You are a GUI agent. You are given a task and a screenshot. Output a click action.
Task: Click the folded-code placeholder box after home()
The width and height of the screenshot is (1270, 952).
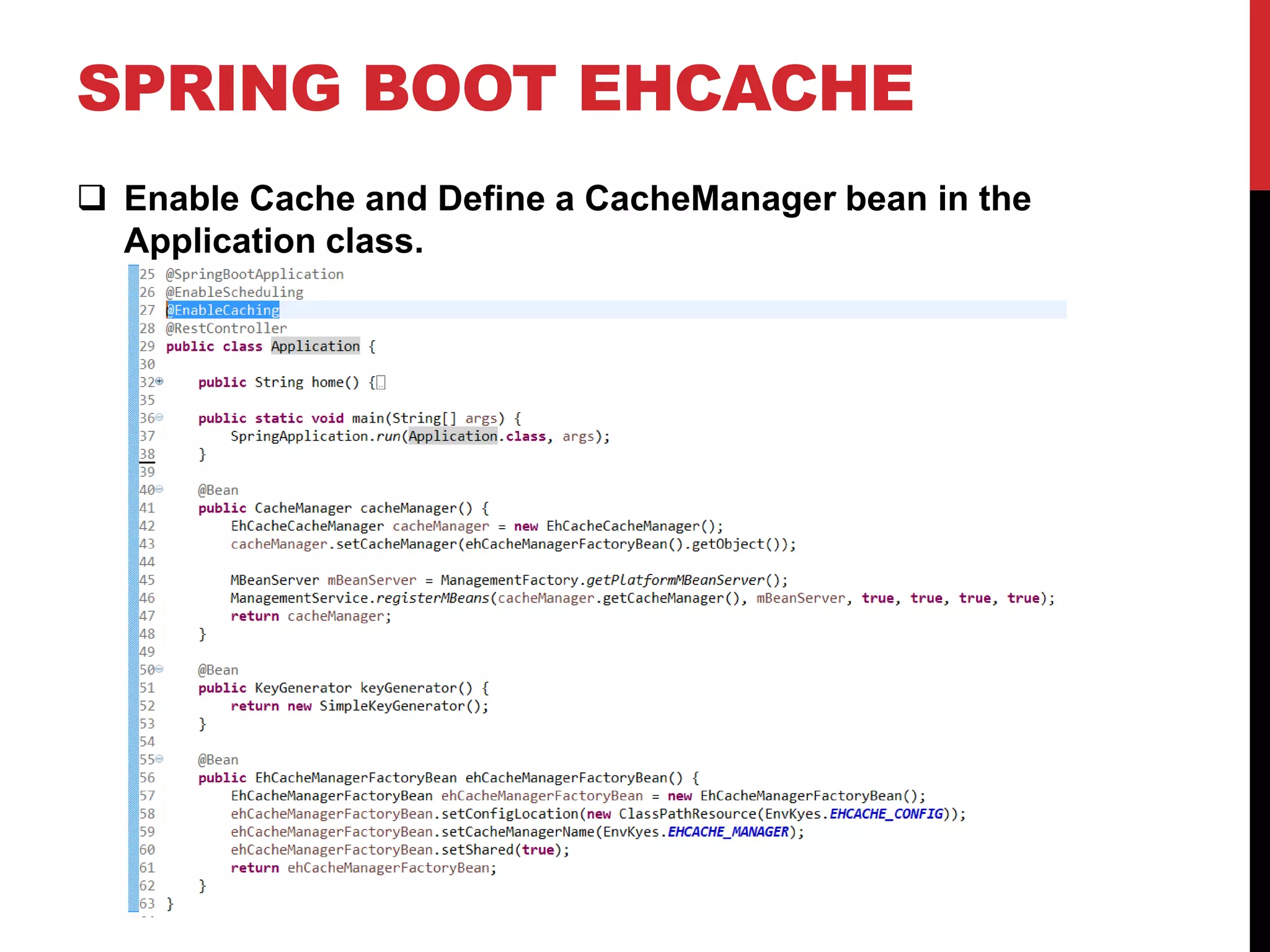tap(381, 382)
